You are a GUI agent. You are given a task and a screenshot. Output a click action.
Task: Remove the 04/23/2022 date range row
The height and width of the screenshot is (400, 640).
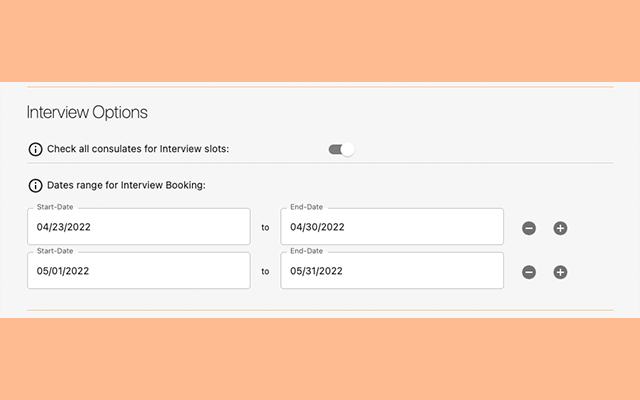click(x=529, y=228)
